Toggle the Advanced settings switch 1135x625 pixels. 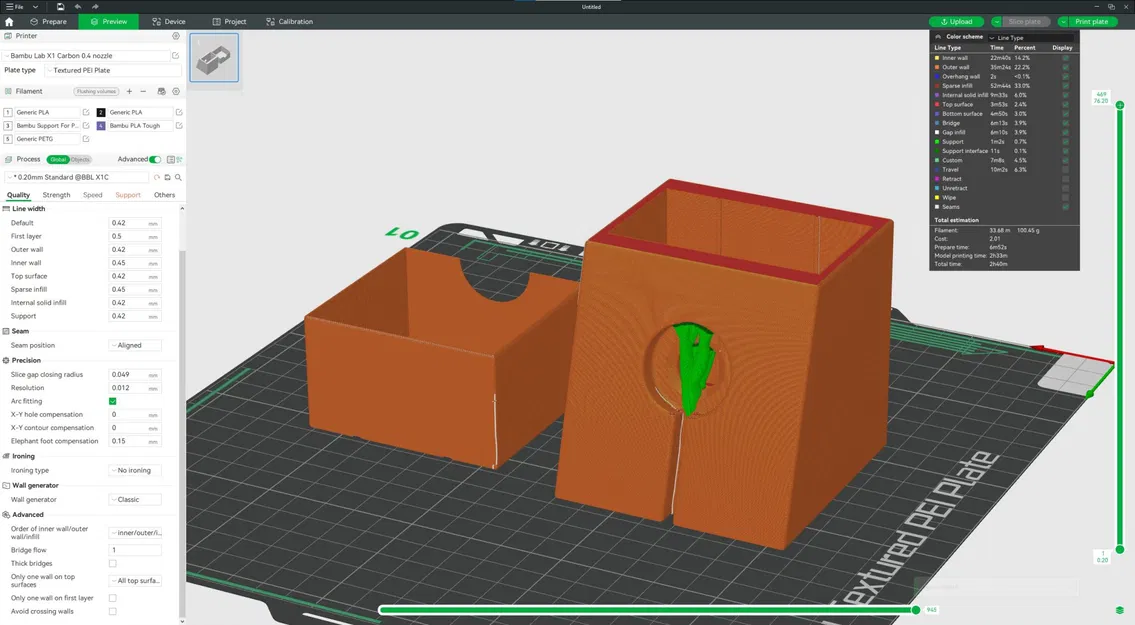click(155, 159)
